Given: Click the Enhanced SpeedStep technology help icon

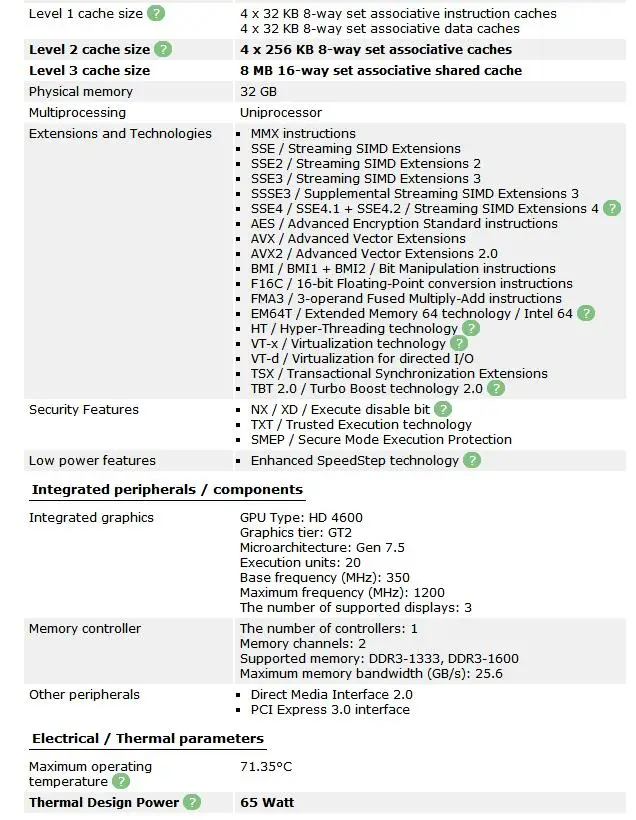Looking at the screenshot, I should pos(472,461).
